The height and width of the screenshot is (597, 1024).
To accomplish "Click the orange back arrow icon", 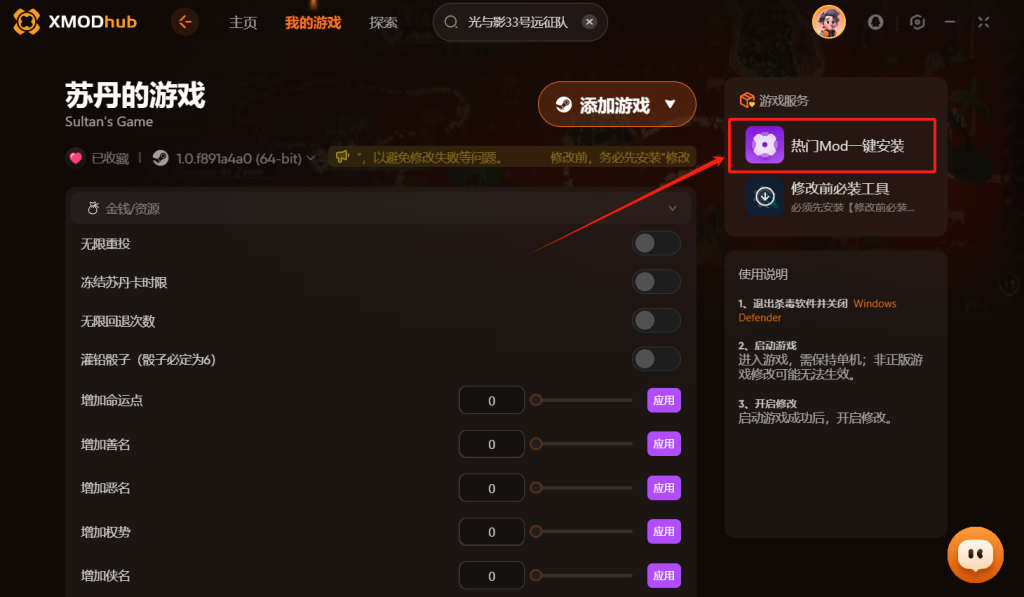I will point(185,22).
